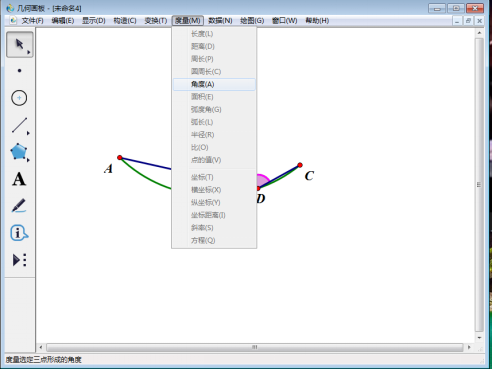This screenshot has width=492, height=370.
Task: Choose 圆周长(C) menu entry
Action: coord(214,72)
